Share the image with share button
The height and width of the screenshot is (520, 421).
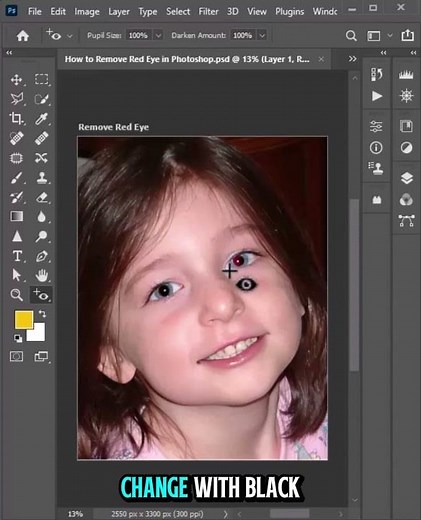pos(407,35)
